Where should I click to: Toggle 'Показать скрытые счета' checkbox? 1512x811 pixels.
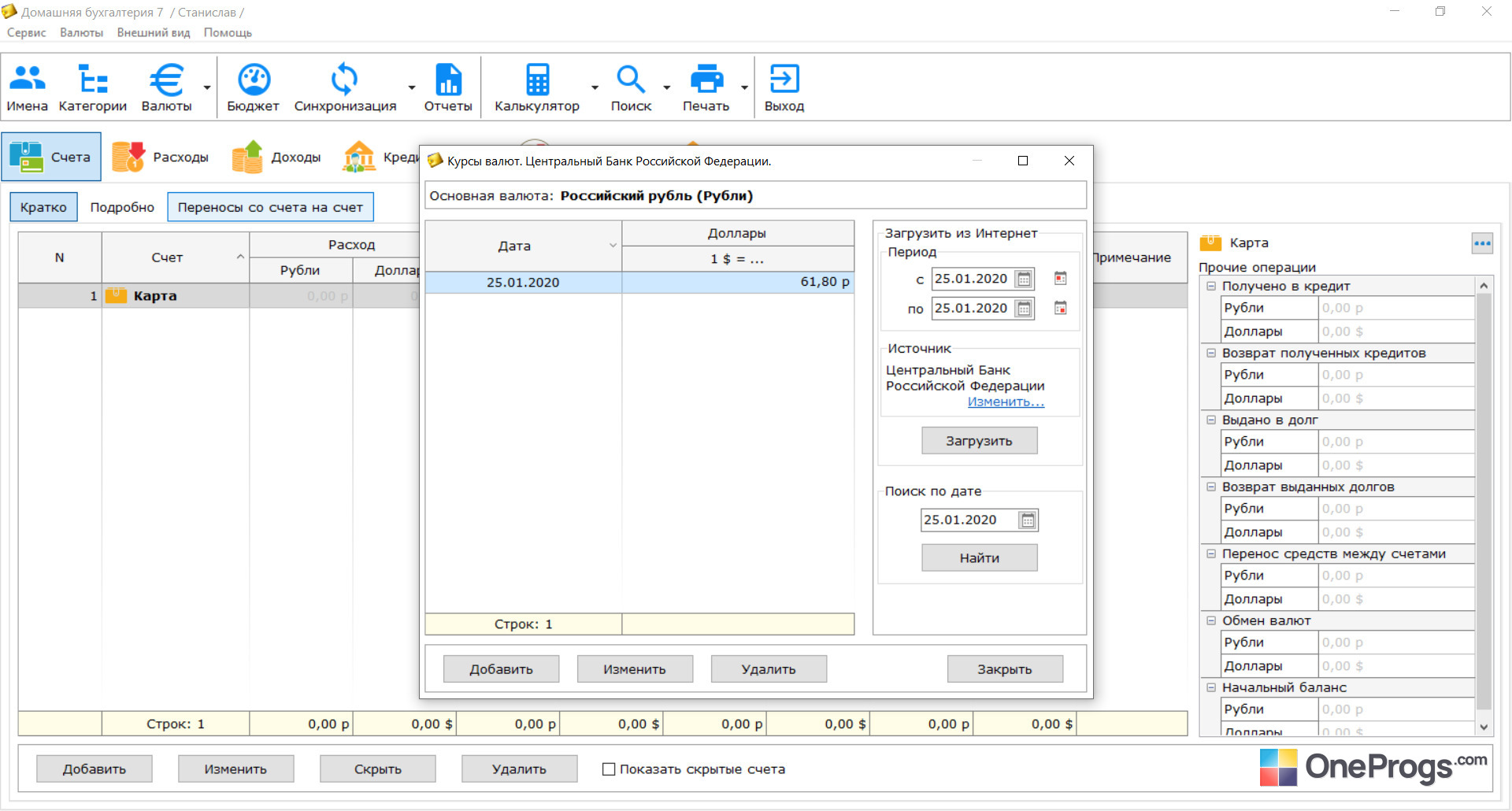point(609,769)
